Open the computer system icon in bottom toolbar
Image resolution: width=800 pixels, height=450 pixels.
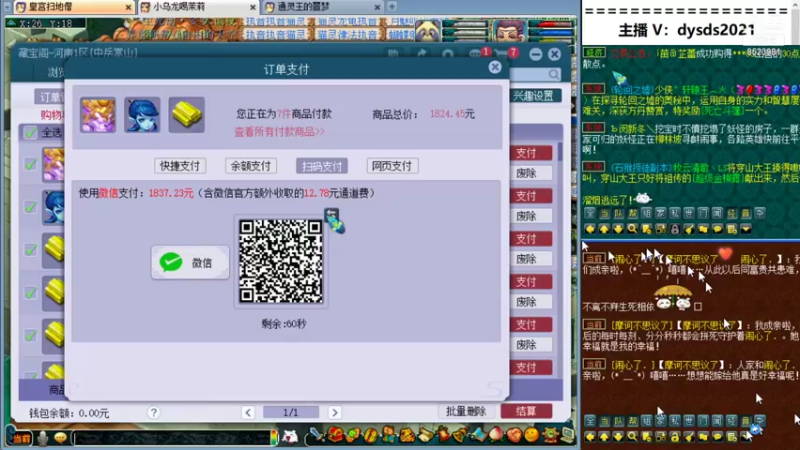567,435
